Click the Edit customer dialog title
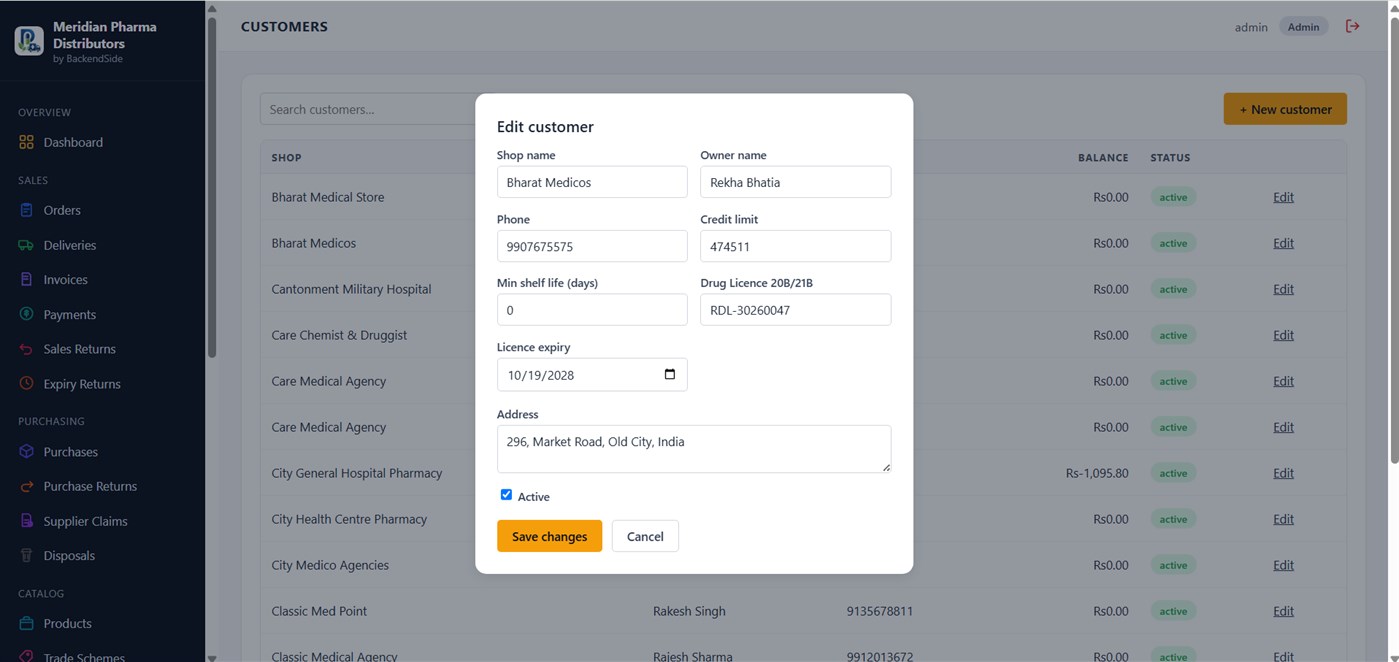The height and width of the screenshot is (662, 1399). pyautogui.click(x=545, y=127)
